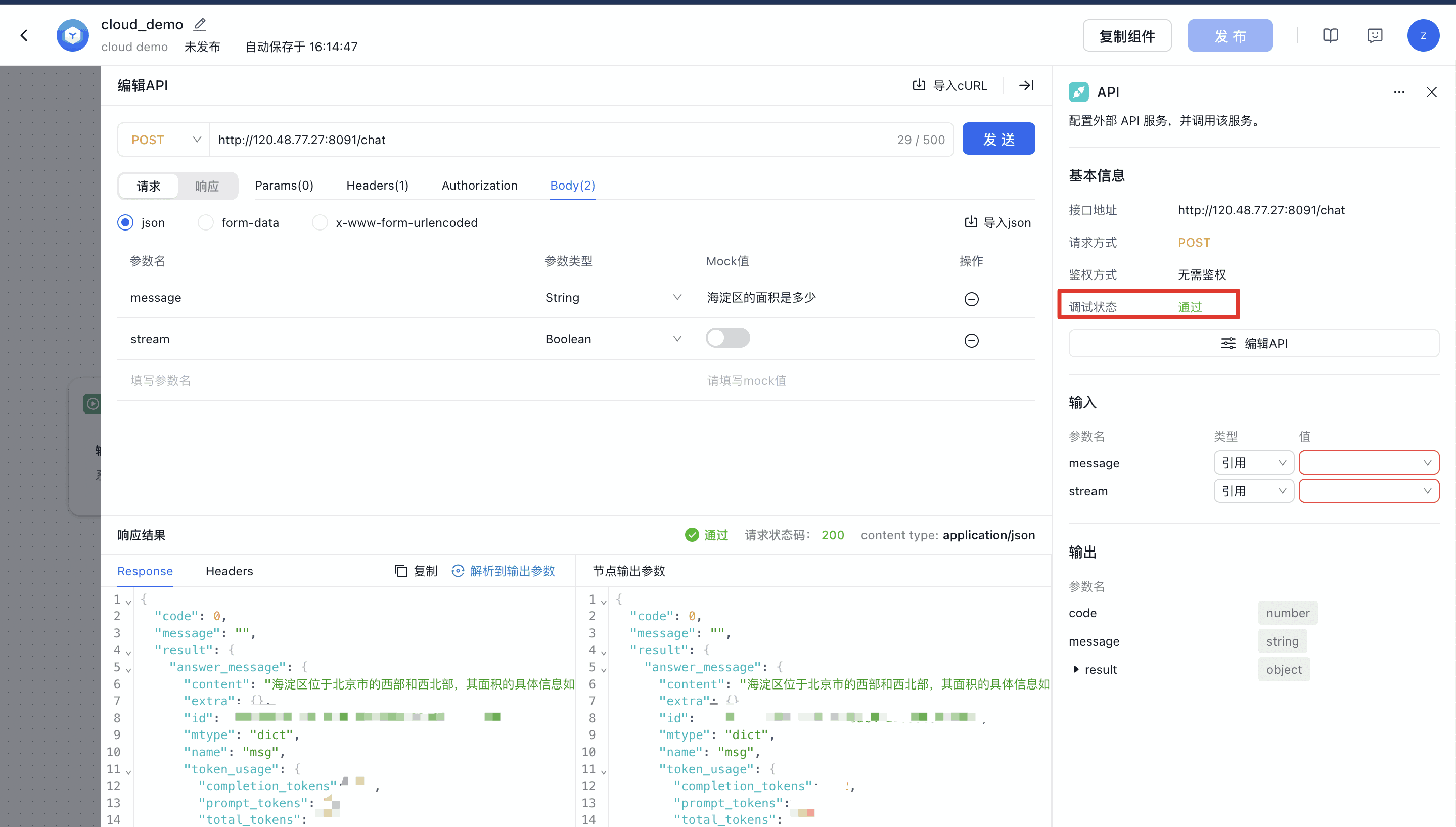Edit the cloud_demo name with the pencil icon
The image size is (1456, 827).
tap(200, 24)
